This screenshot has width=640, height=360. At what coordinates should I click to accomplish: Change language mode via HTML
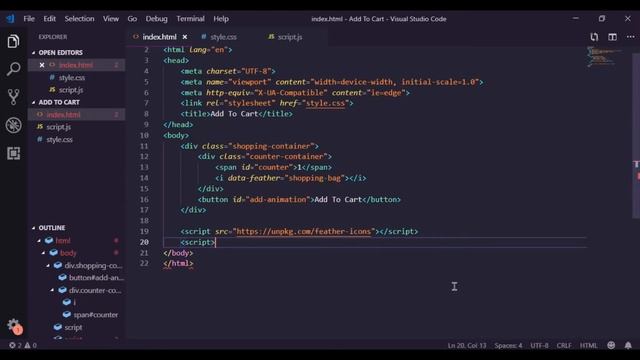click(x=589, y=345)
